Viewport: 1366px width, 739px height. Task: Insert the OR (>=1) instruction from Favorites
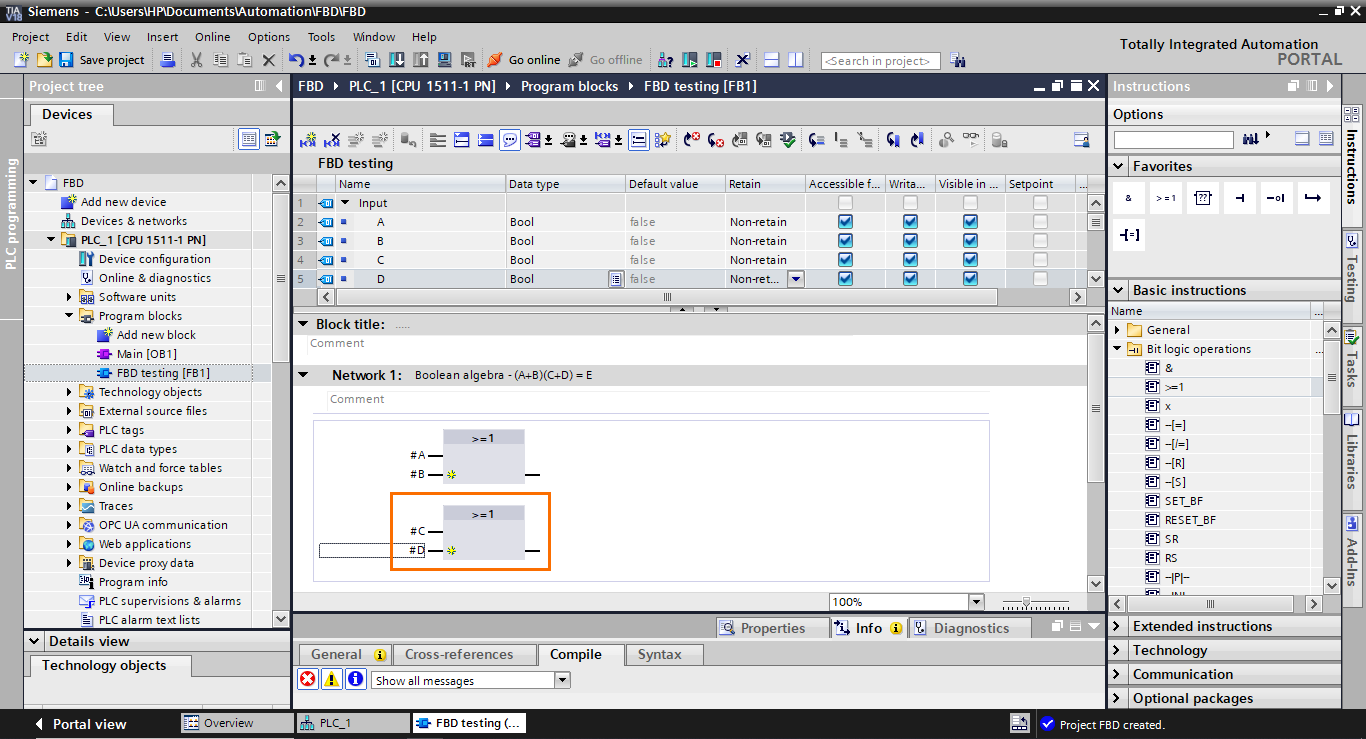pyautogui.click(x=1165, y=197)
